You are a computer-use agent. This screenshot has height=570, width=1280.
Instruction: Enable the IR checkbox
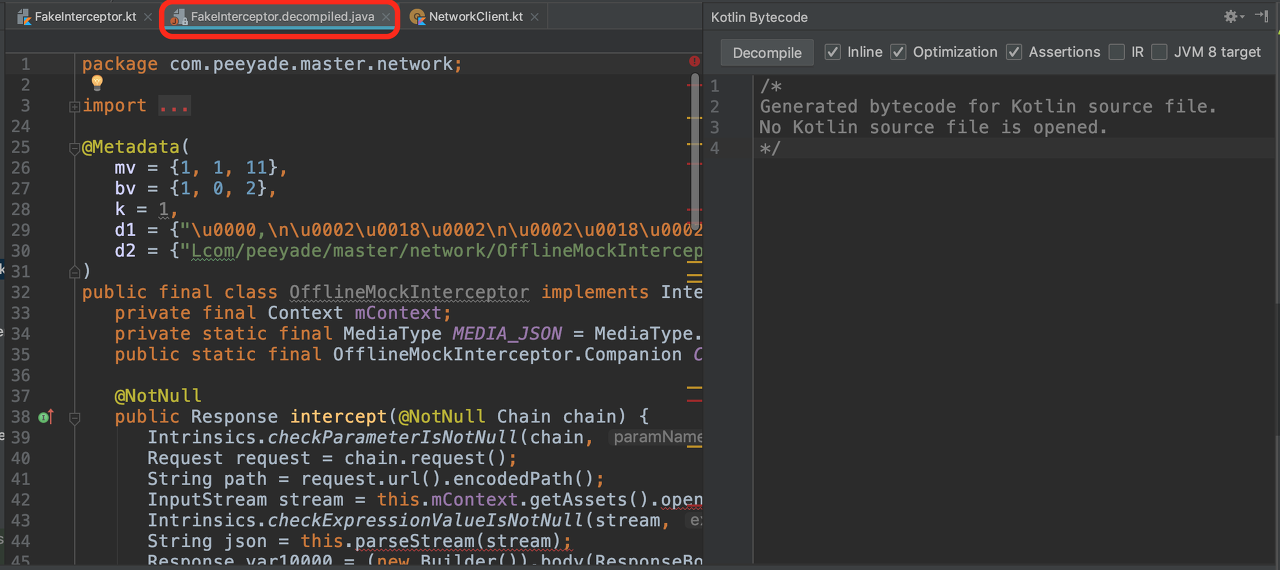[1116, 52]
